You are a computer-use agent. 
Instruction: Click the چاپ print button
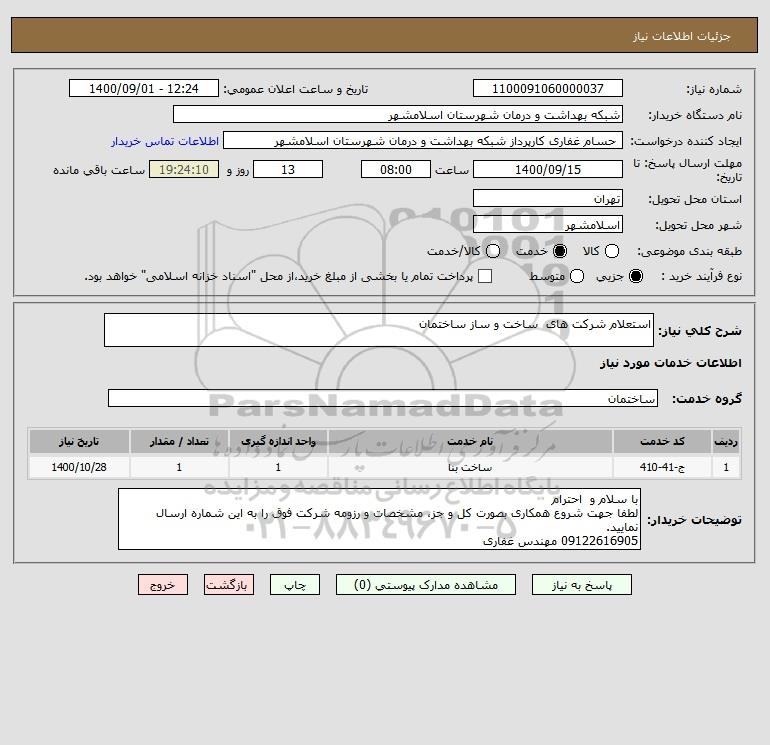click(x=295, y=585)
